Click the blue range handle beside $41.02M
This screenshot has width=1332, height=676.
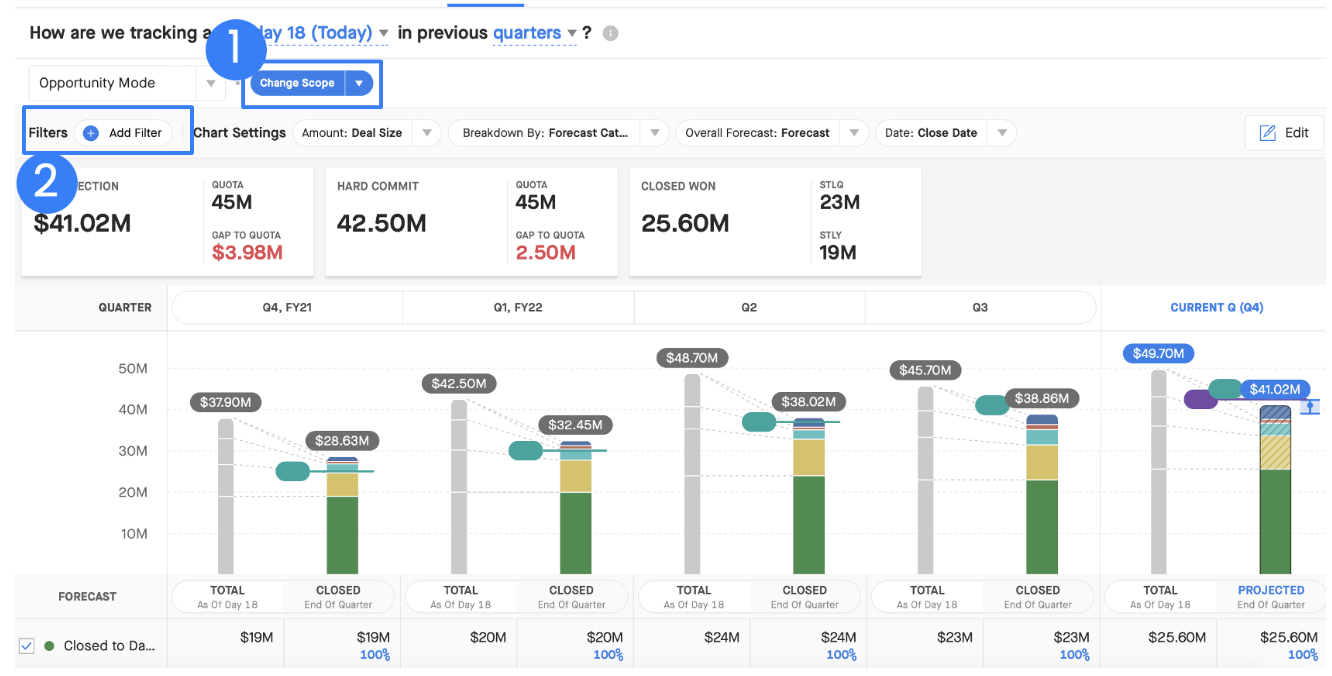1309,406
